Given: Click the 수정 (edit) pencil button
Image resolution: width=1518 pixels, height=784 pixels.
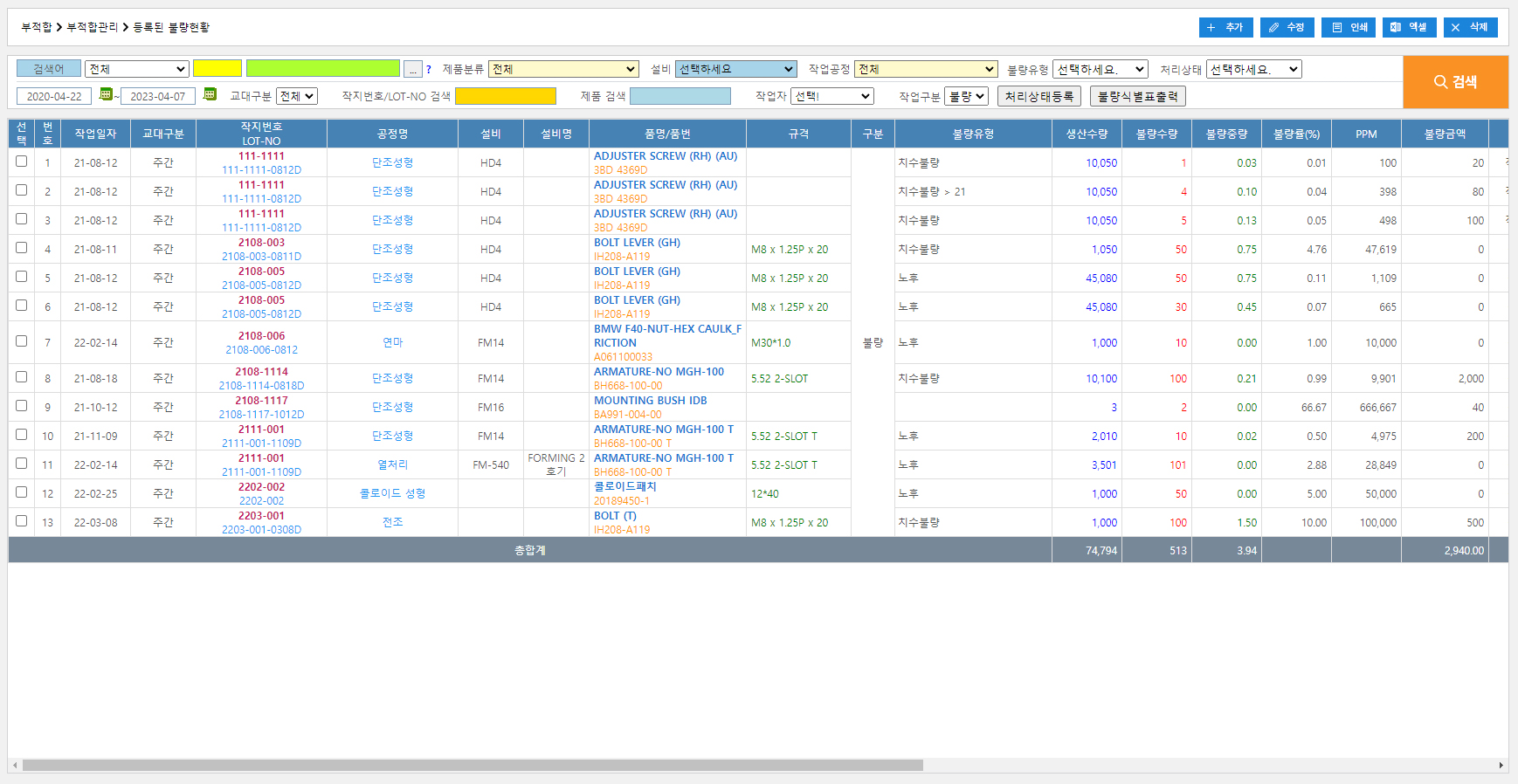Looking at the screenshot, I should tap(1287, 27).
